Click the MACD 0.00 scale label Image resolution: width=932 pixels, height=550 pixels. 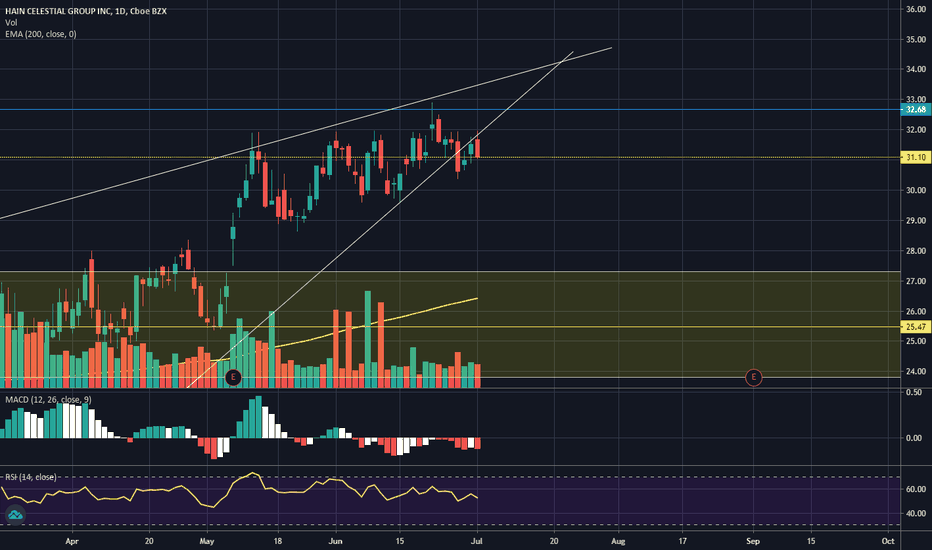coord(914,438)
